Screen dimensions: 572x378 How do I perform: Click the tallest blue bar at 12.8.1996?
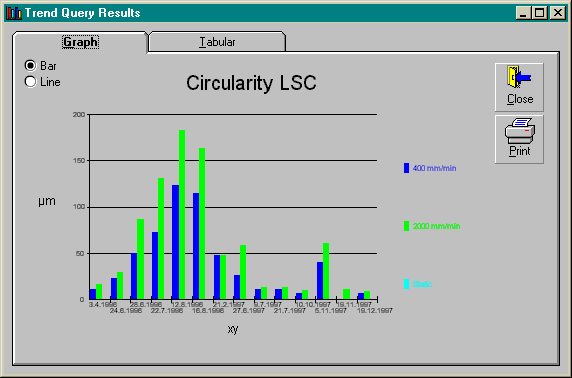pos(175,242)
